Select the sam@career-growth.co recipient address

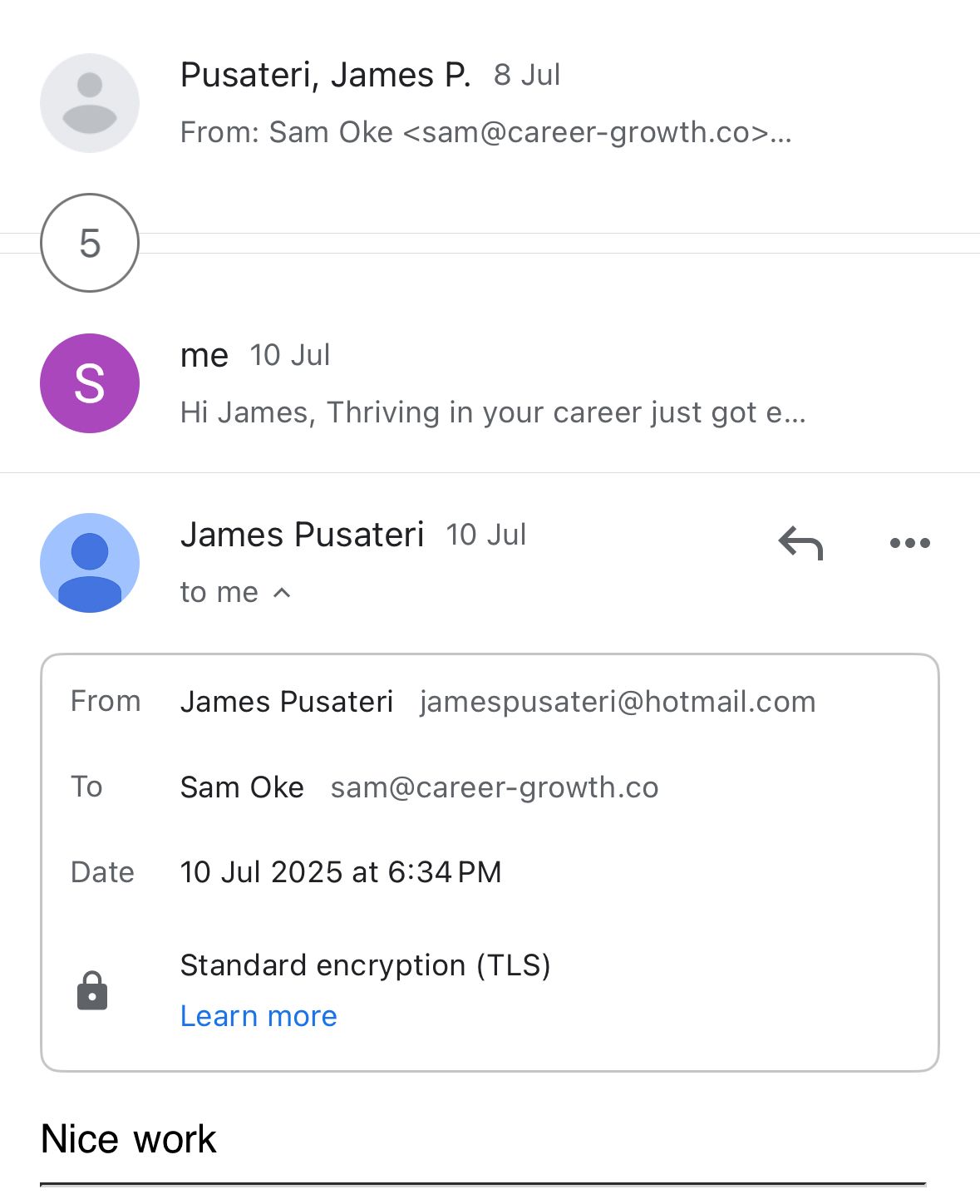pos(495,787)
